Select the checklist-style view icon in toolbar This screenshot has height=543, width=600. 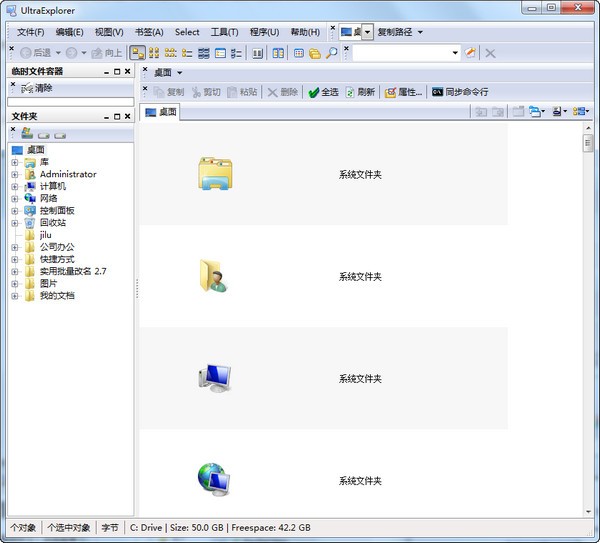(236, 53)
